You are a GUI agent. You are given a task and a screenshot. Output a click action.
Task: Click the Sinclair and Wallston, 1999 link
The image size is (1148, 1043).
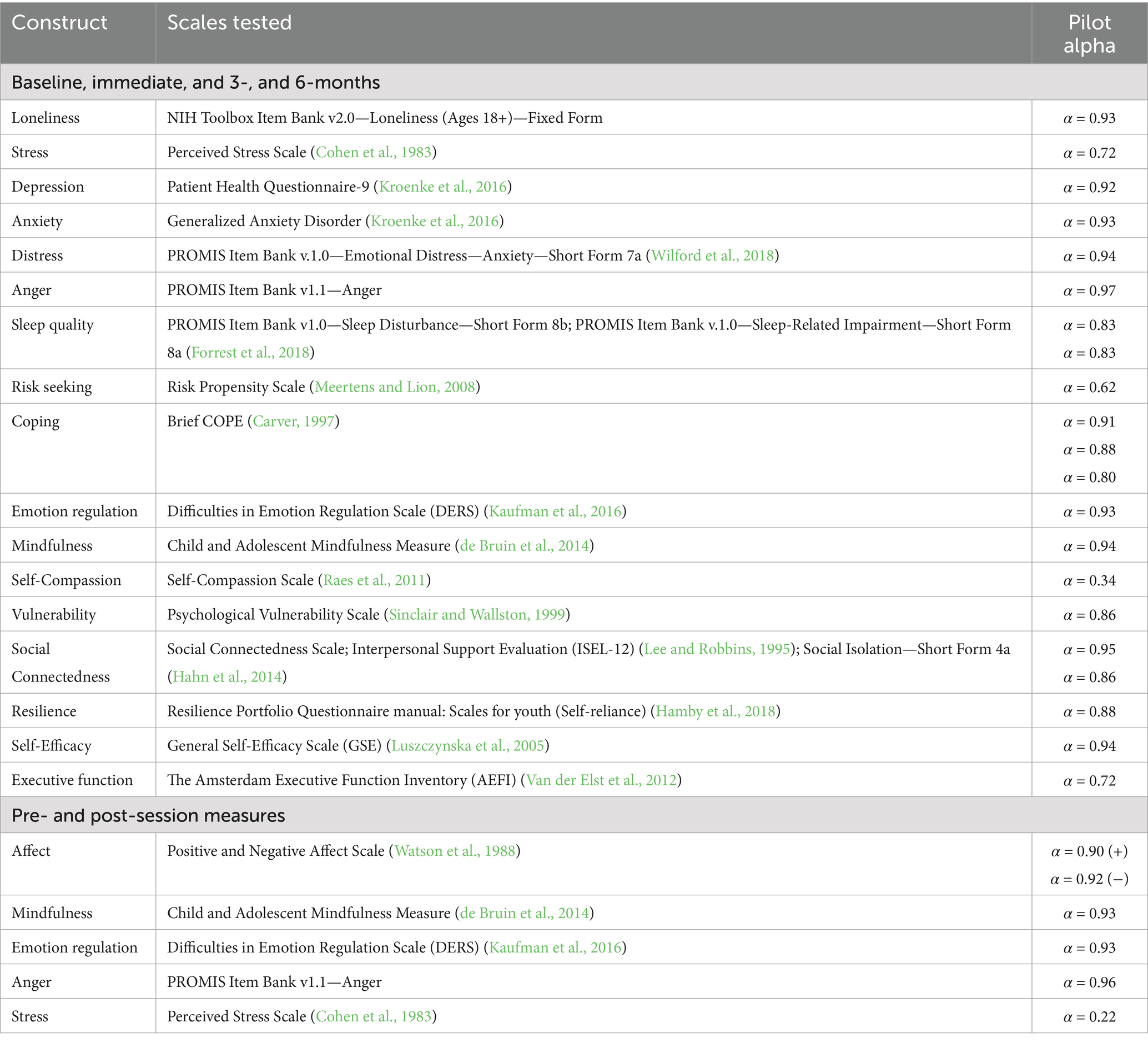tap(477, 614)
